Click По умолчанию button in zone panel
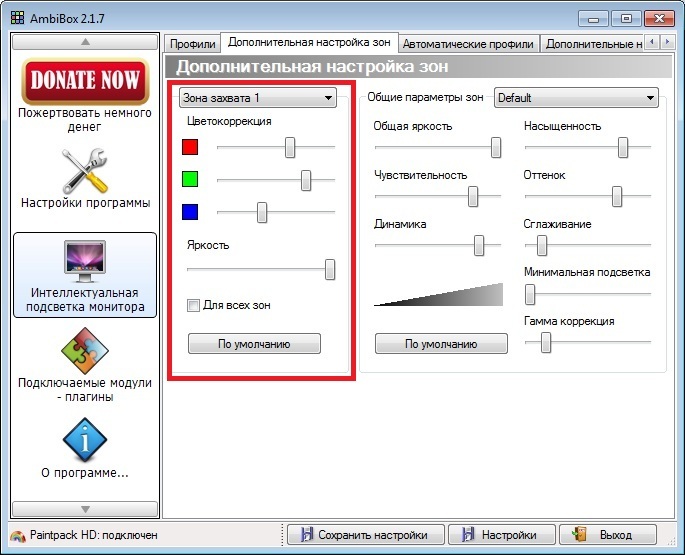This screenshot has height=555, width=685. coord(254,344)
